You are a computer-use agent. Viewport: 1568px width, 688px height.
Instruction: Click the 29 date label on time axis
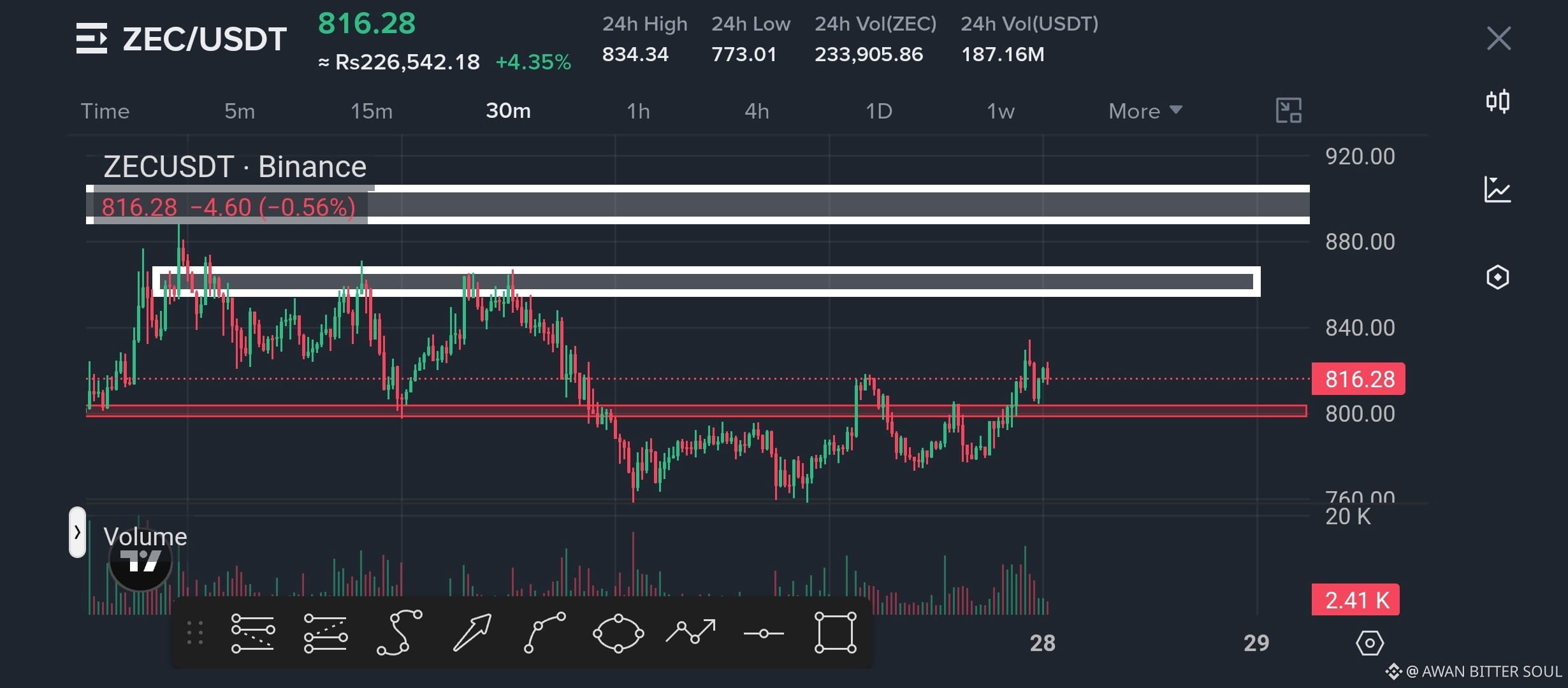pos(1256,643)
